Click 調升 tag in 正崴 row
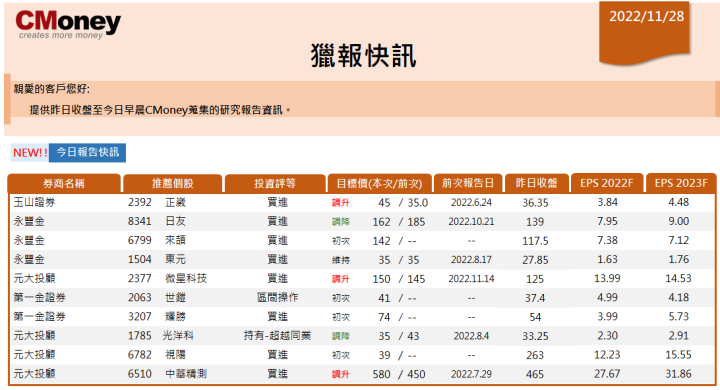This screenshot has height=390, width=720. coord(341,203)
